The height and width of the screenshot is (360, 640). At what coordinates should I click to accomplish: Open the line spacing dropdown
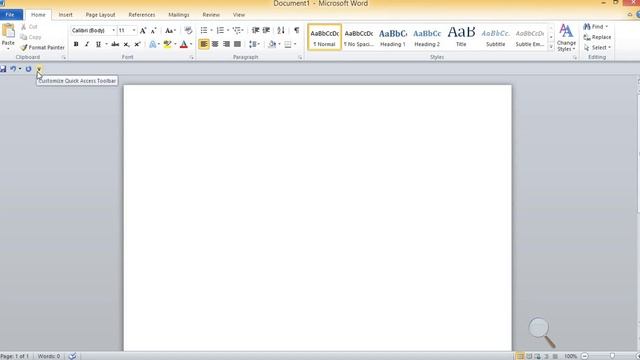(254, 44)
